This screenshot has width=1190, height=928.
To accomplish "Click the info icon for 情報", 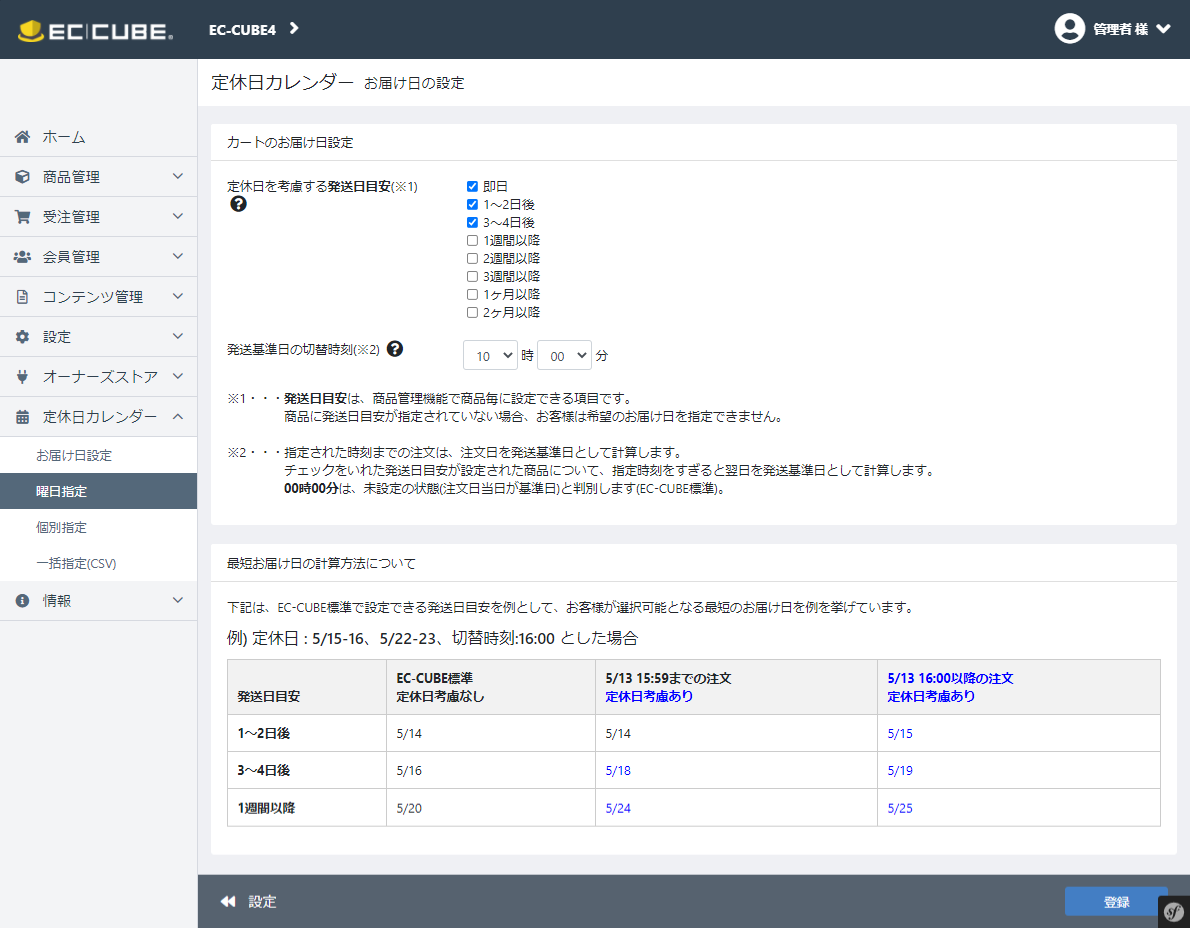I will (x=23, y=601).
